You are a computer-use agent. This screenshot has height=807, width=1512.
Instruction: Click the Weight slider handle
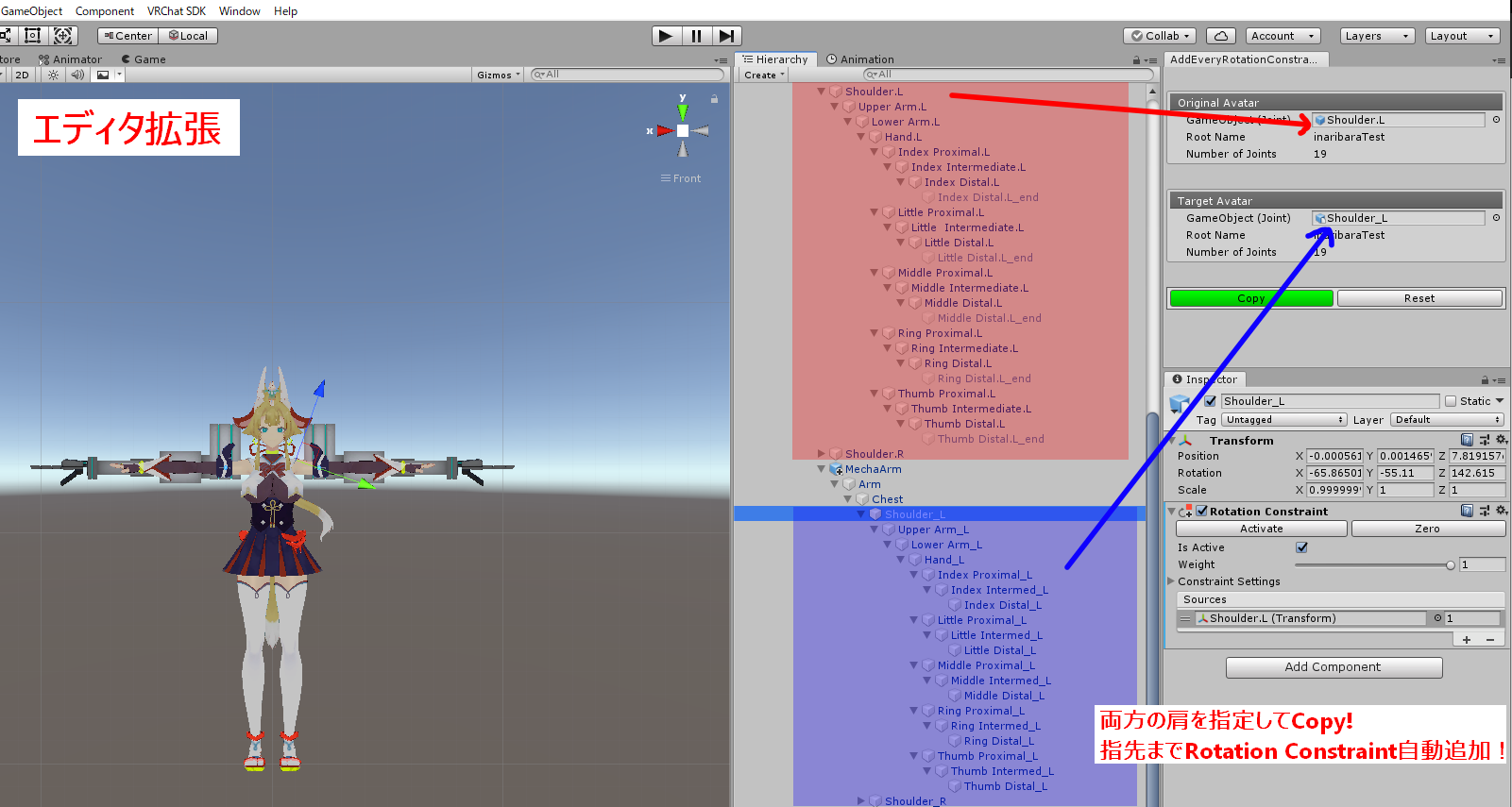tap(1451, 565)
